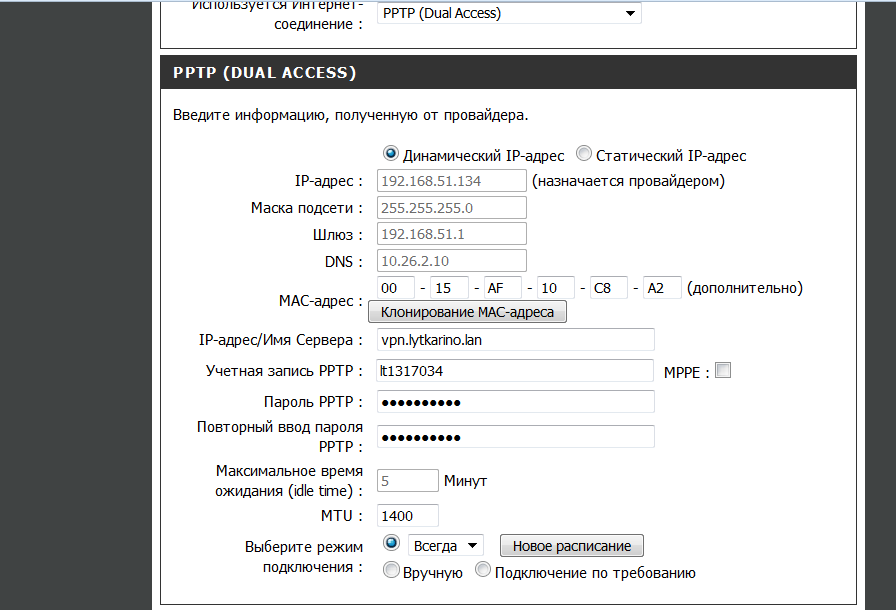Enable the MPPE checkbox

click(x=723, y=371)
